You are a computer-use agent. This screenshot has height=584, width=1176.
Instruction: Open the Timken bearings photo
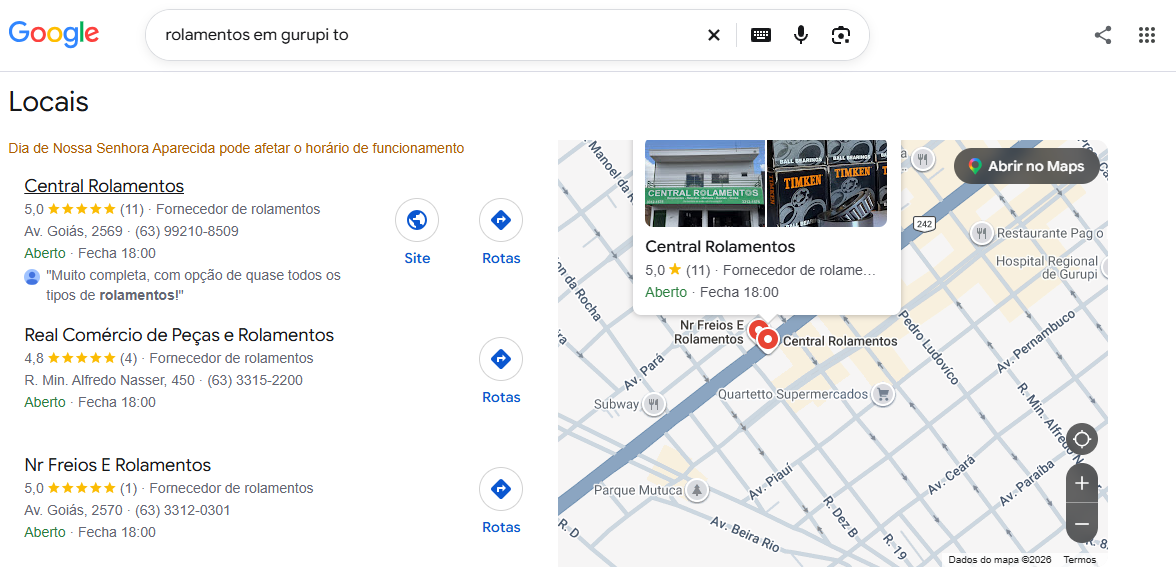[x=826, y=183]
